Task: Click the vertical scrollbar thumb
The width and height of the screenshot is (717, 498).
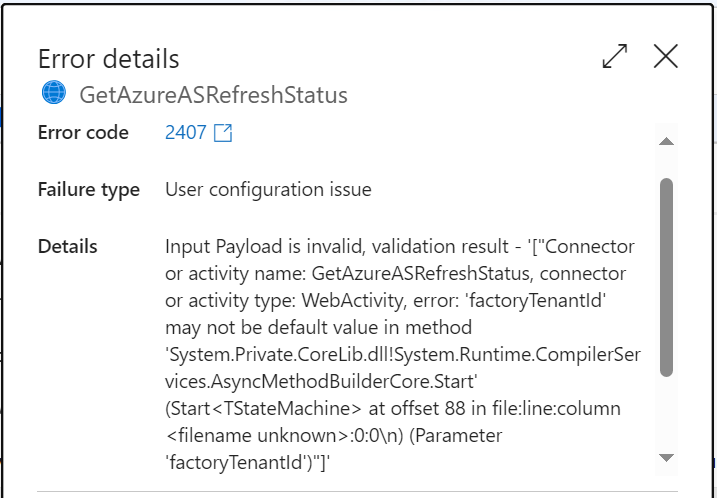Action: coord(666,278)
